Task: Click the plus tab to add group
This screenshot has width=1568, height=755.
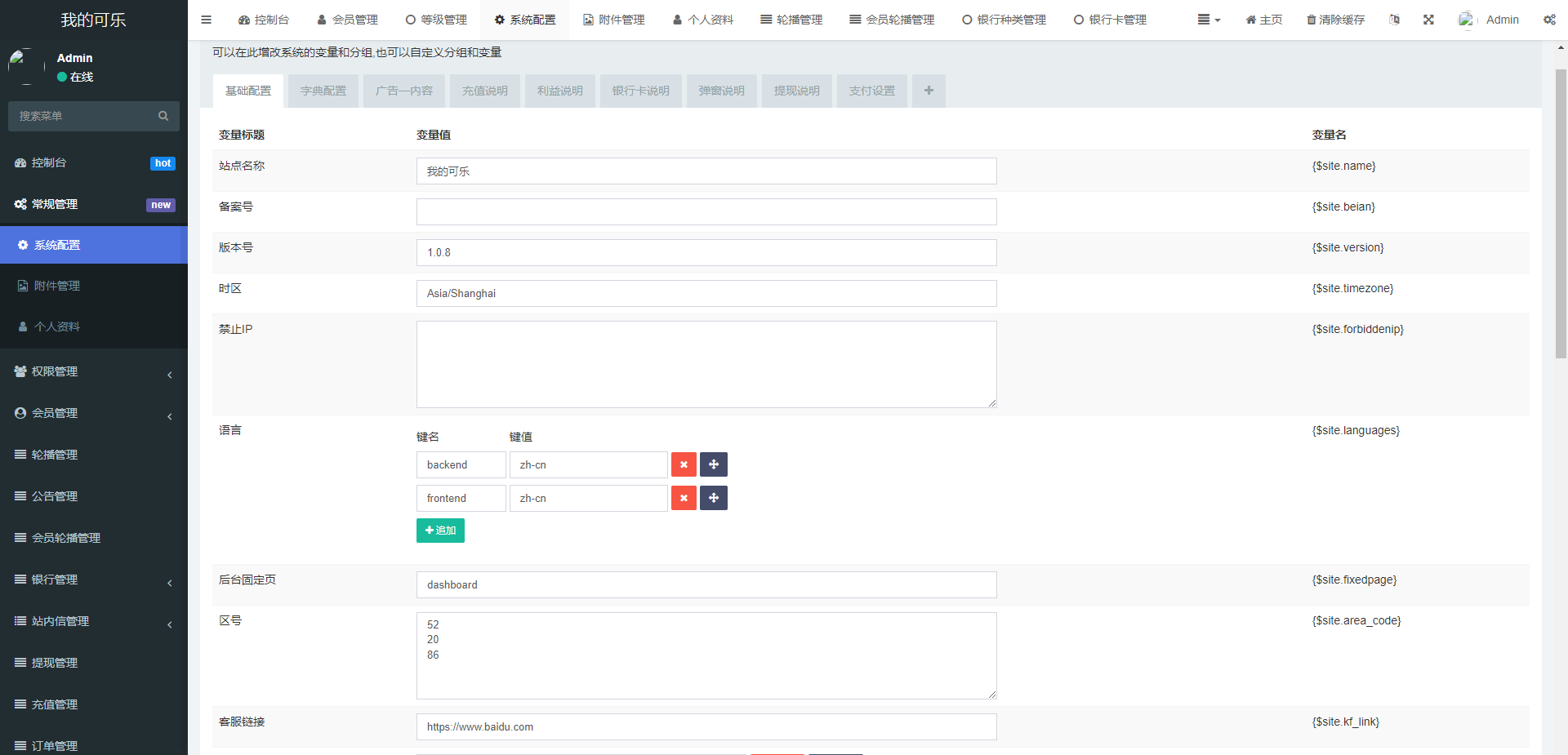Action: click(929, 91)
